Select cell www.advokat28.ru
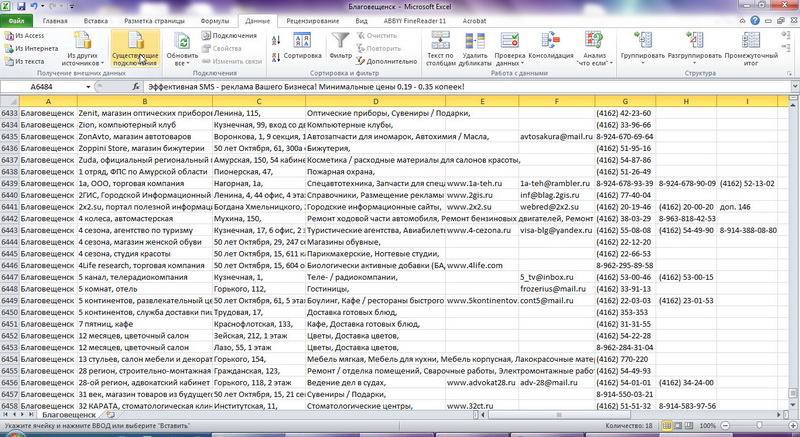 pos(482,383)
